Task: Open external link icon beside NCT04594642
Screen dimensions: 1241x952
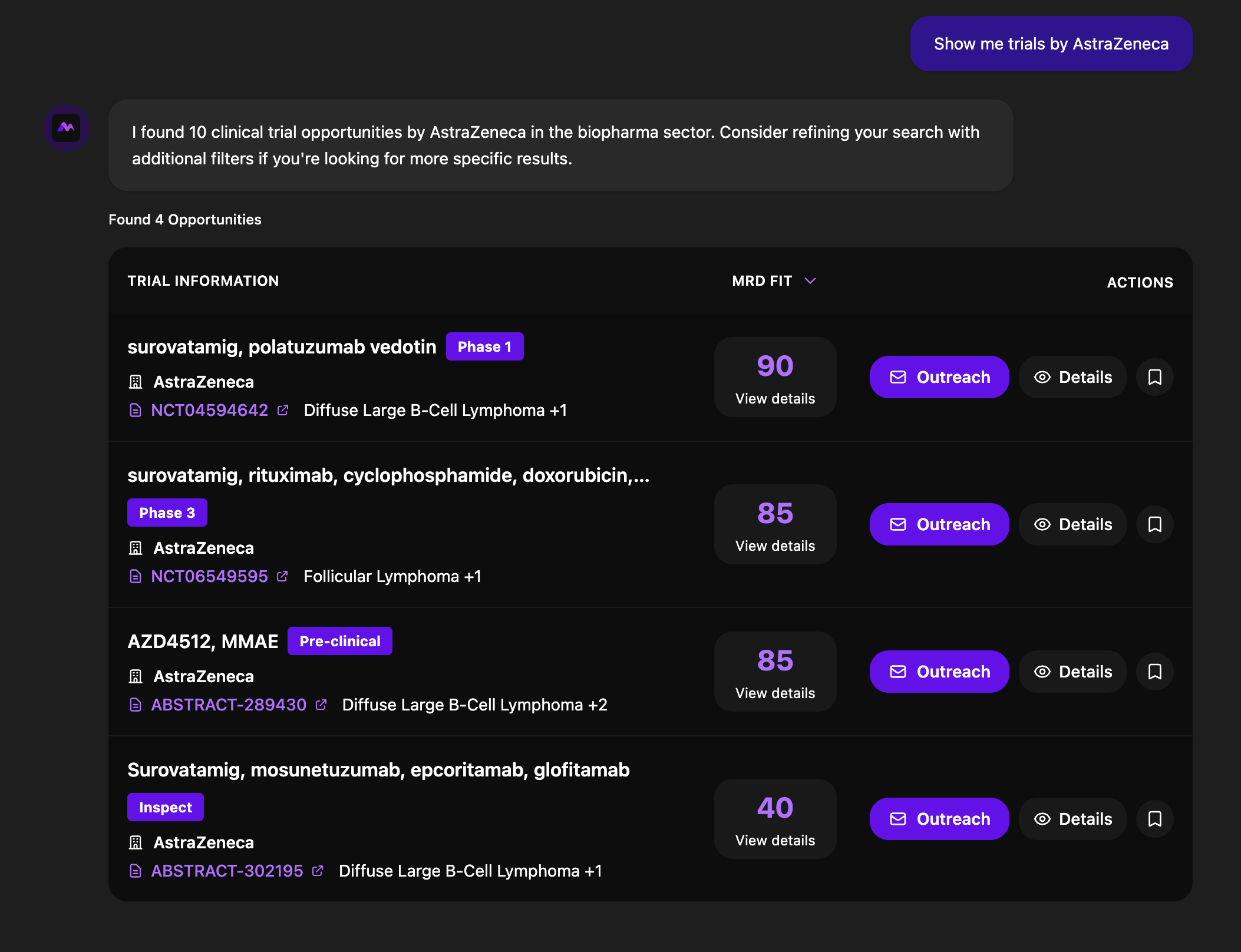Action: pos(283,410)
